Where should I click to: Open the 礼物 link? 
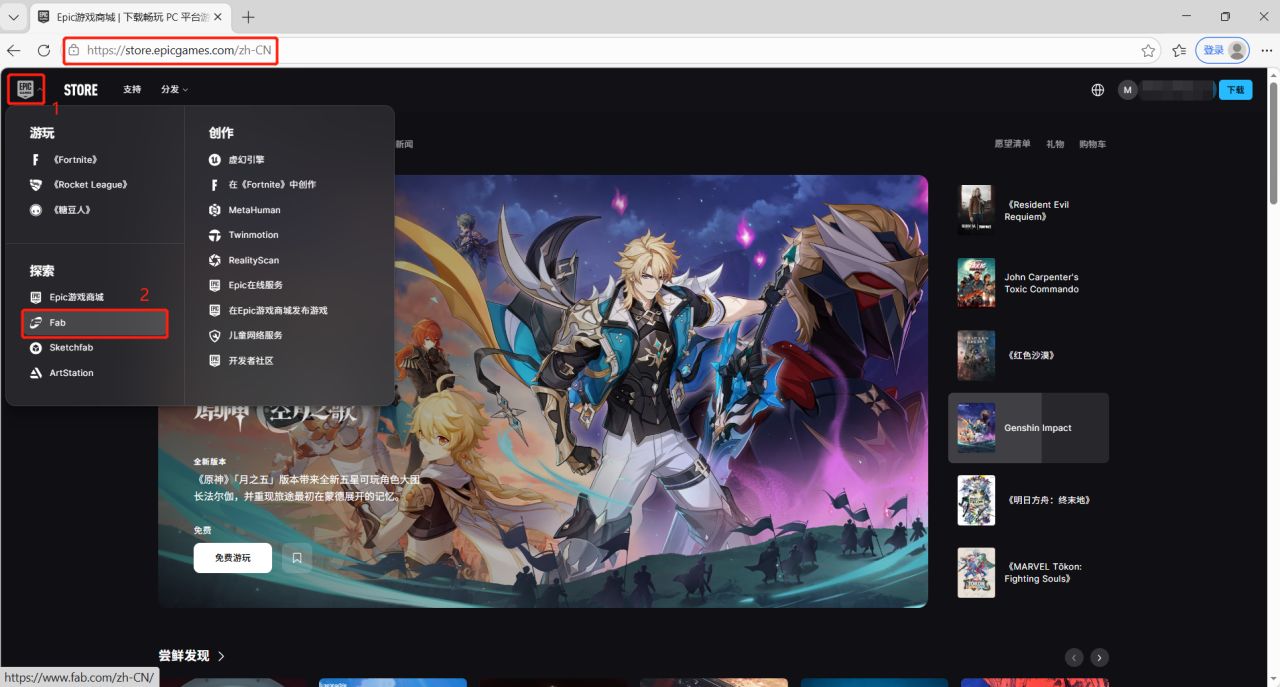click(1055, 144)
